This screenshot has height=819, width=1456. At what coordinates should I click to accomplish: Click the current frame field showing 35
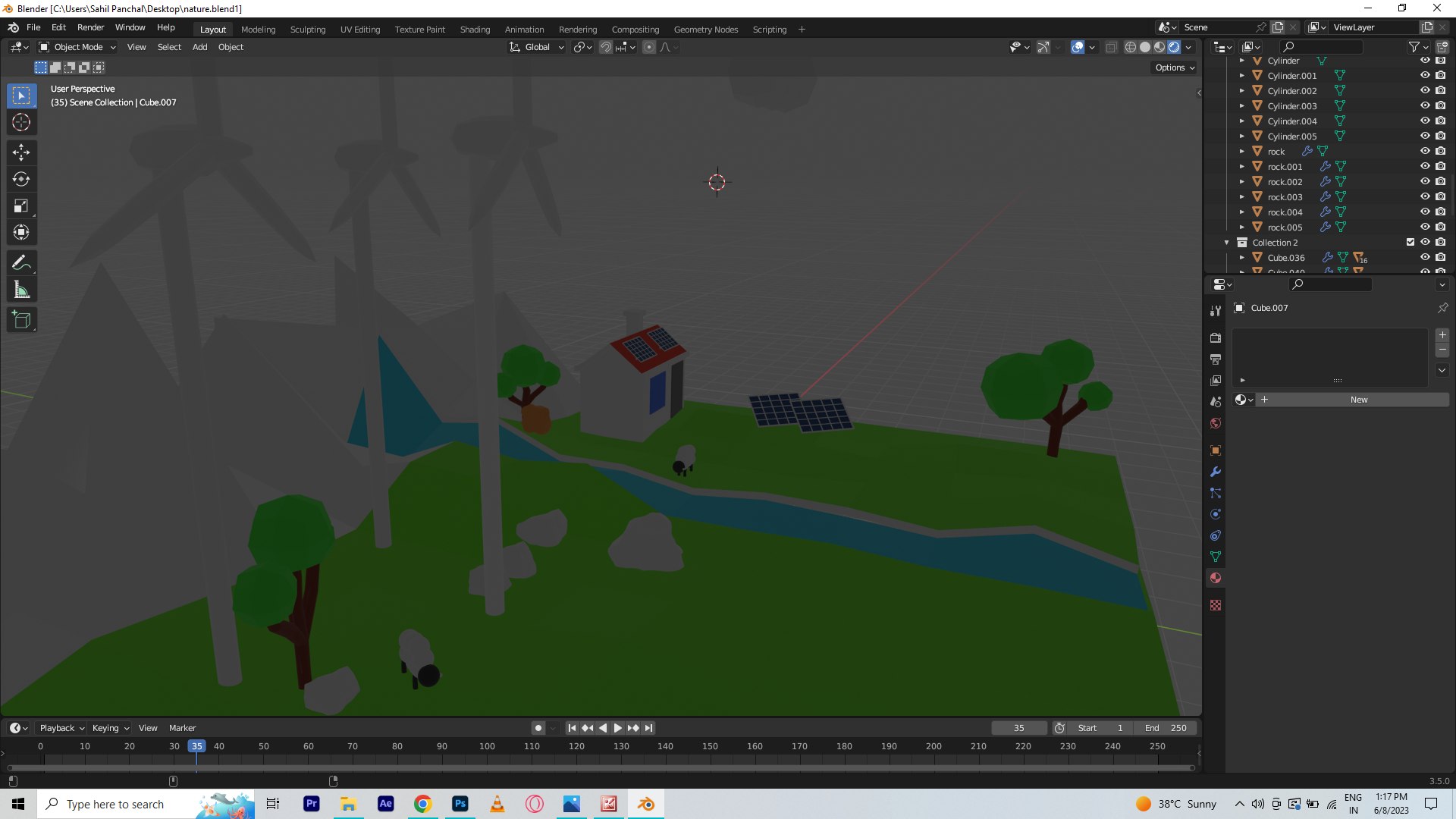pyautogui.click(x=1018, y=728)
